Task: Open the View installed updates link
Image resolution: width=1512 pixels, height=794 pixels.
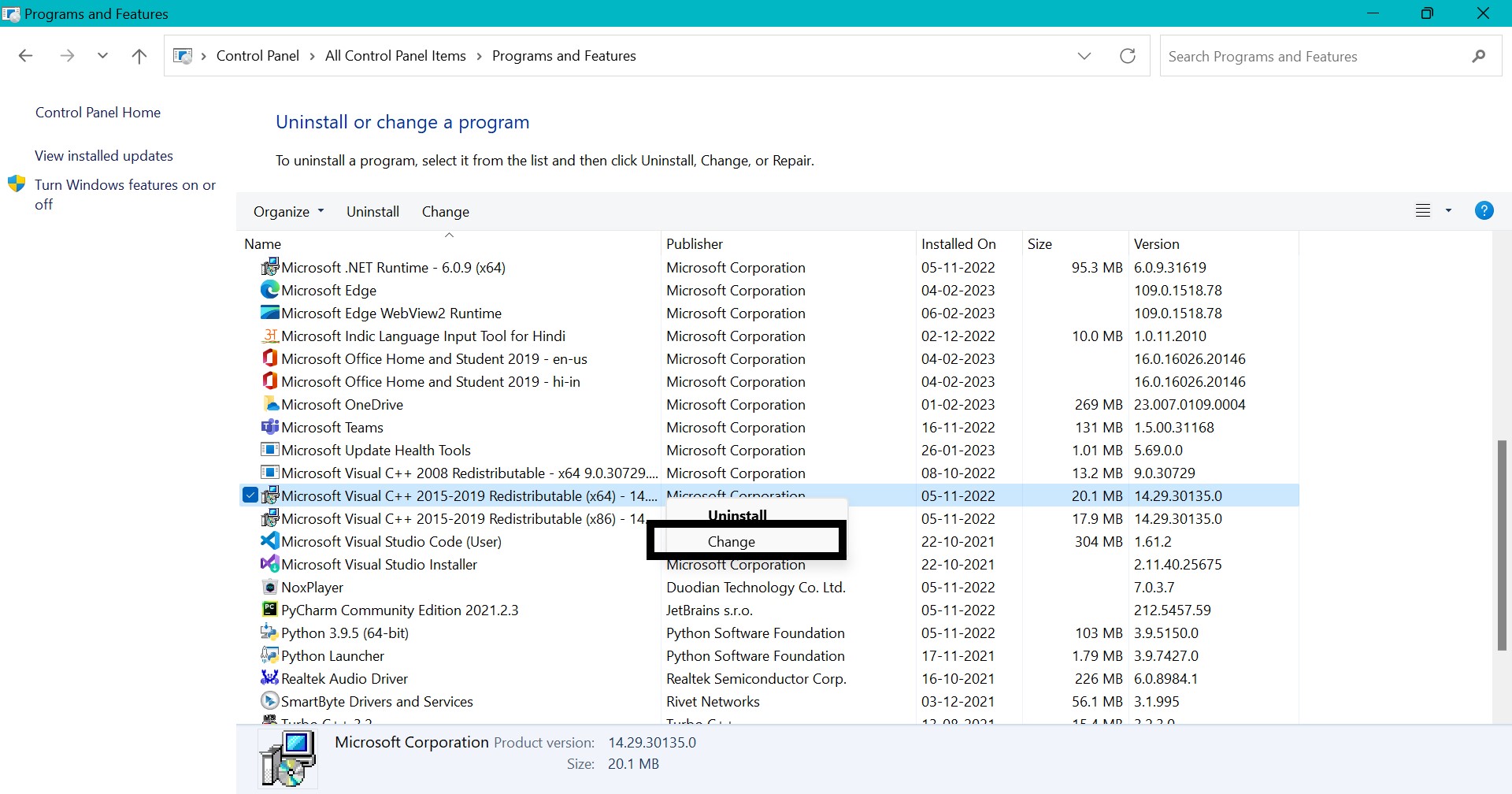Action: click(x=104, y=156)
